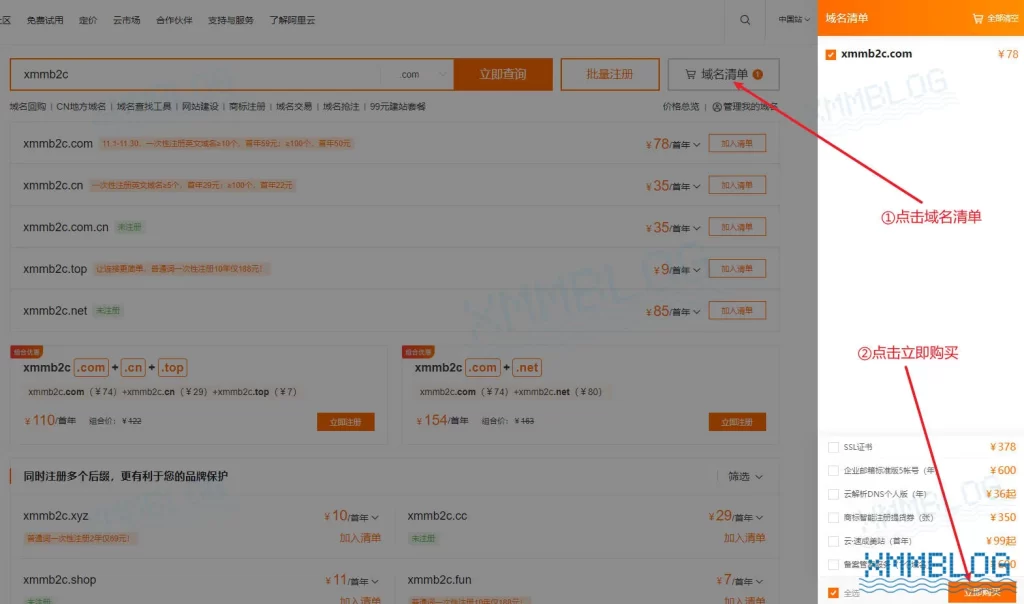Add xmmb2c.top to the list via 加入清单
The image size is (1024, 604).
tap(737, 269)
